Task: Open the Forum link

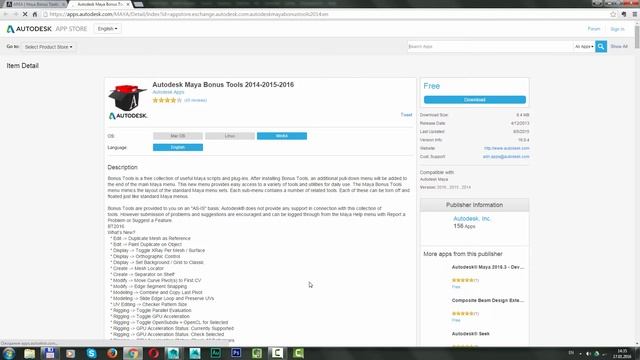Action: point(594,29)
